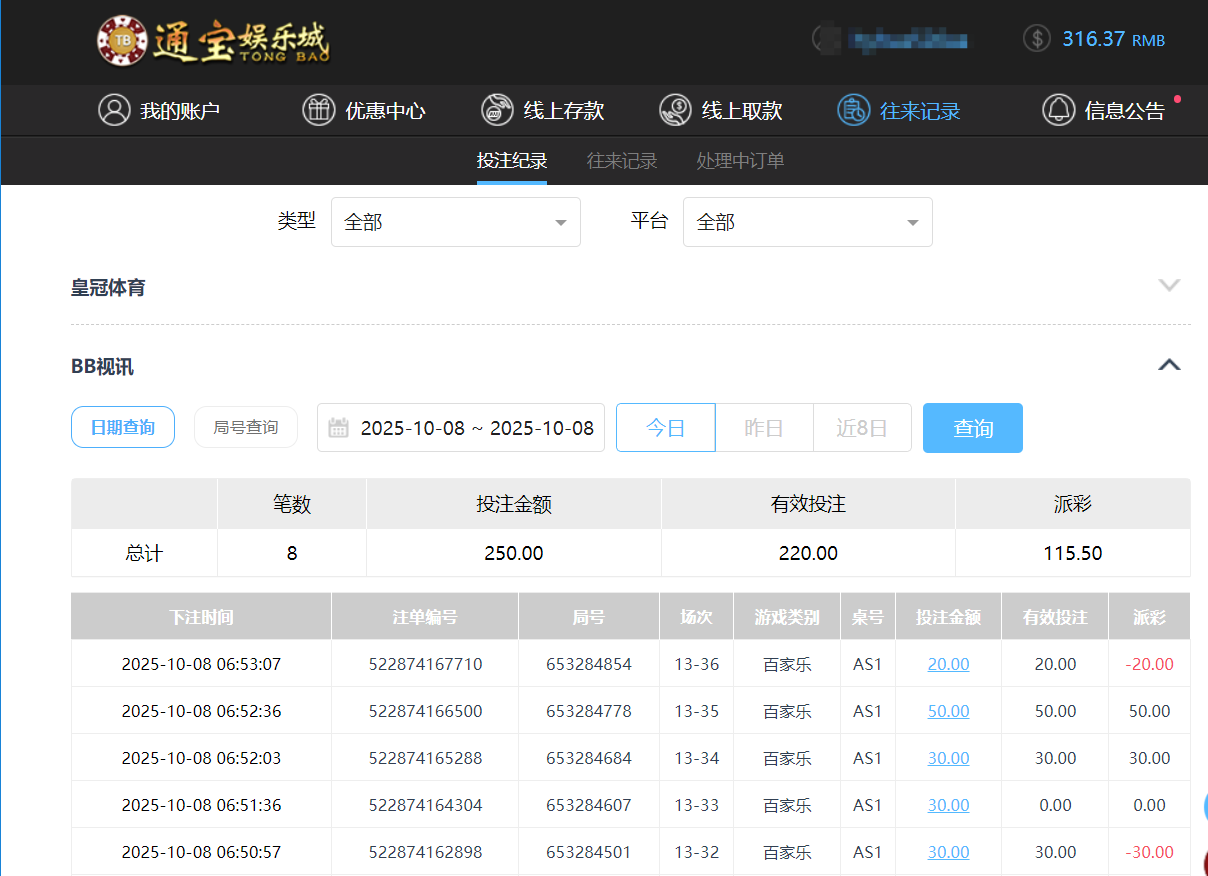This screenshot has width=1208, height=876.
Task: Select the 今日 date filter
Action: [665, 427]
